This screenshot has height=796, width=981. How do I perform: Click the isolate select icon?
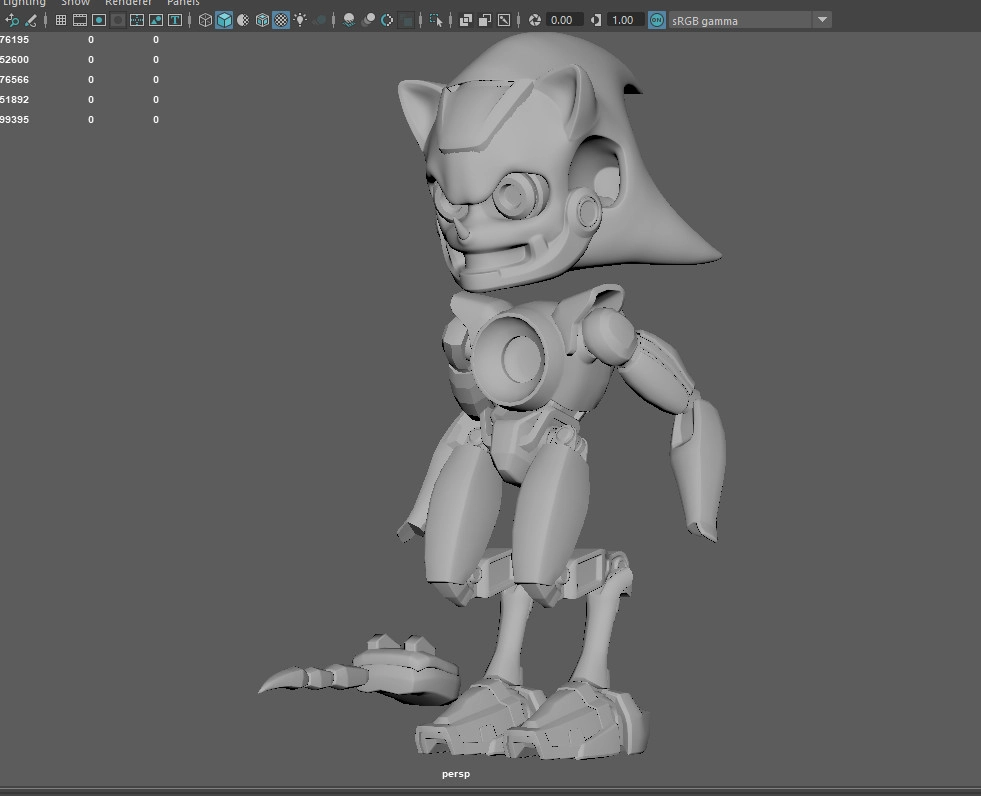click(x=436, y=20)
